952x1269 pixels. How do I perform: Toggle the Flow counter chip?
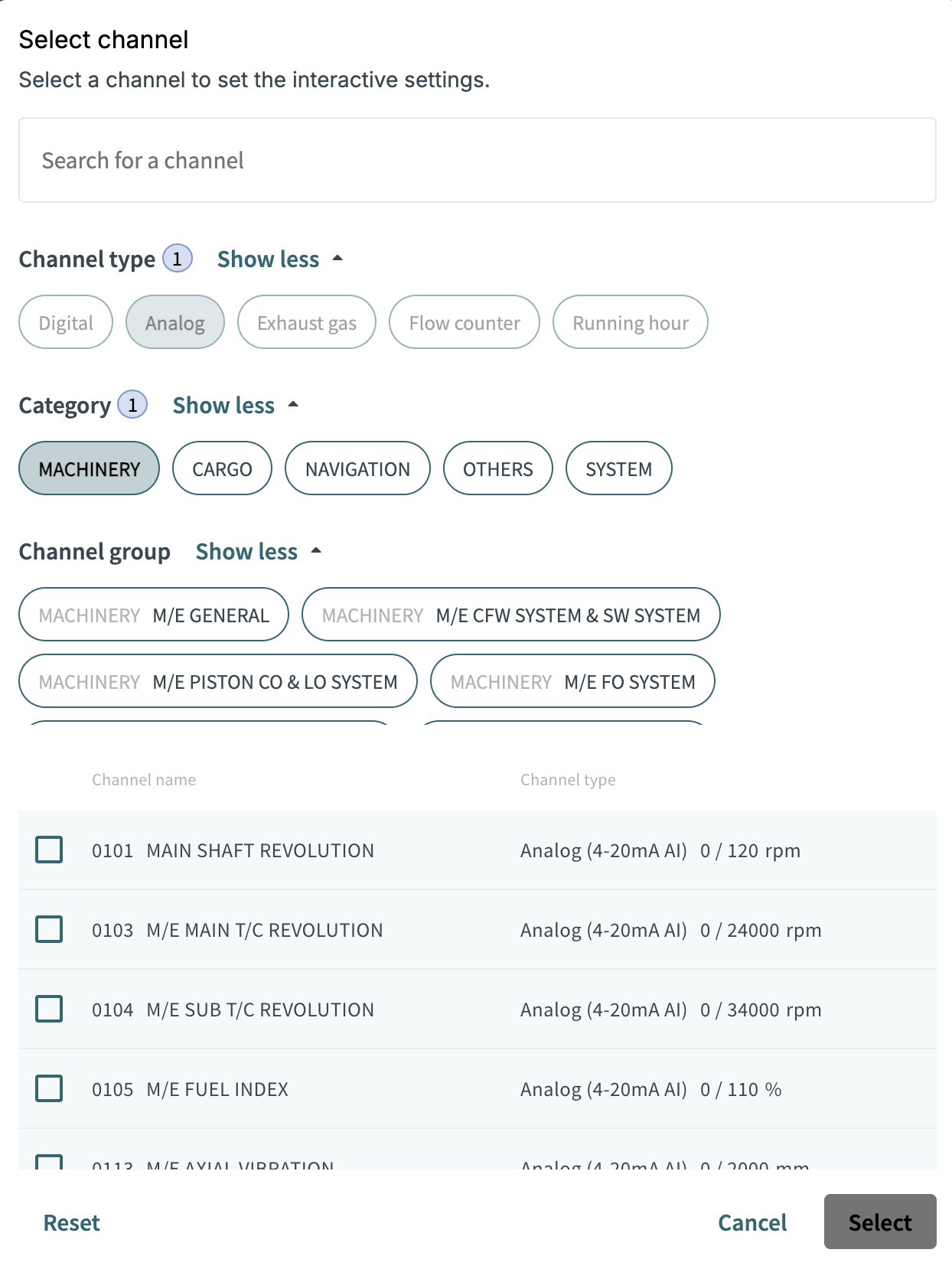pyautogui.click(x=465, y=322)
